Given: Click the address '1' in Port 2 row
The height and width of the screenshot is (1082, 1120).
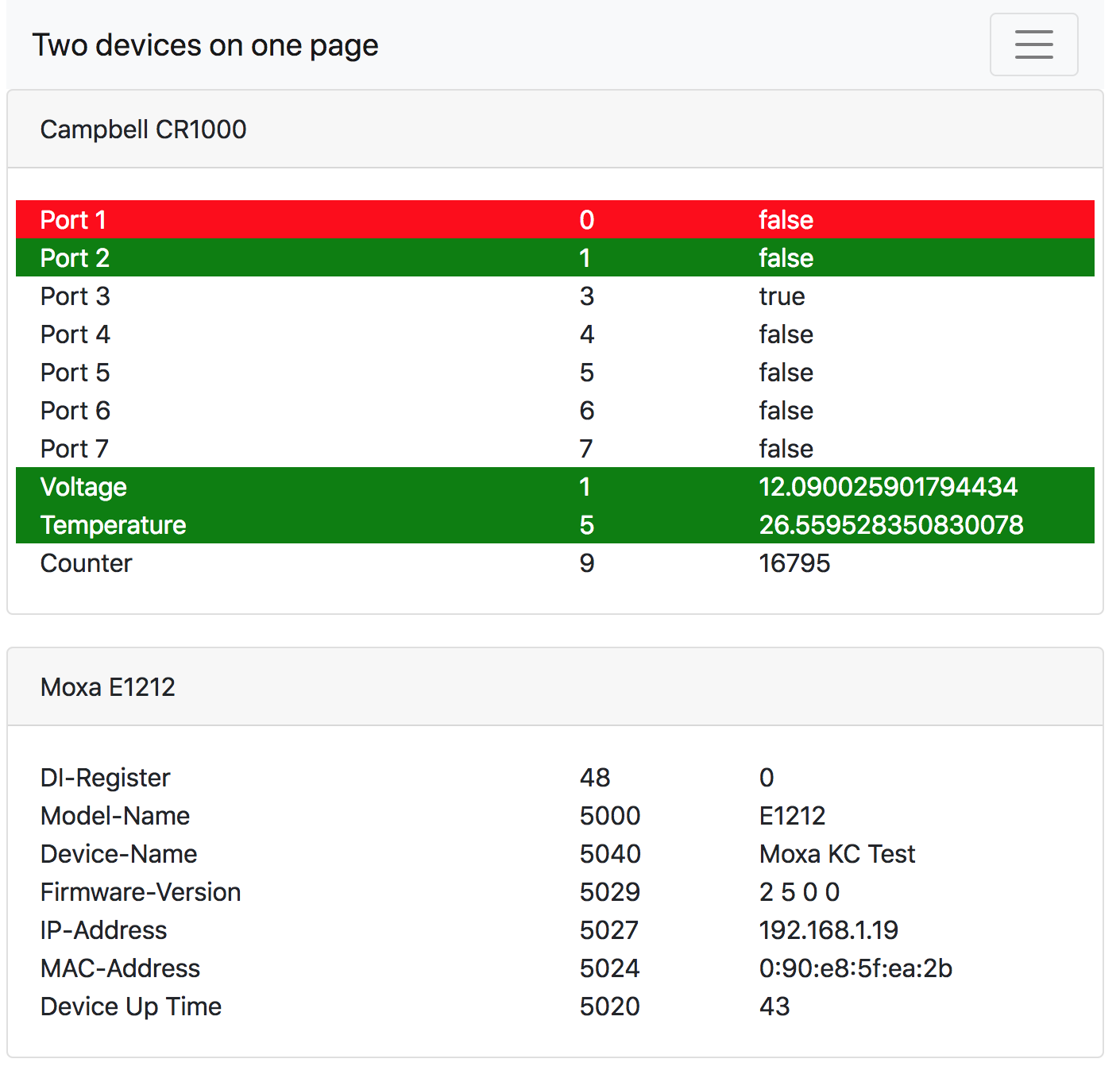Looking at the screenshot, I should [x=585, y=258].
